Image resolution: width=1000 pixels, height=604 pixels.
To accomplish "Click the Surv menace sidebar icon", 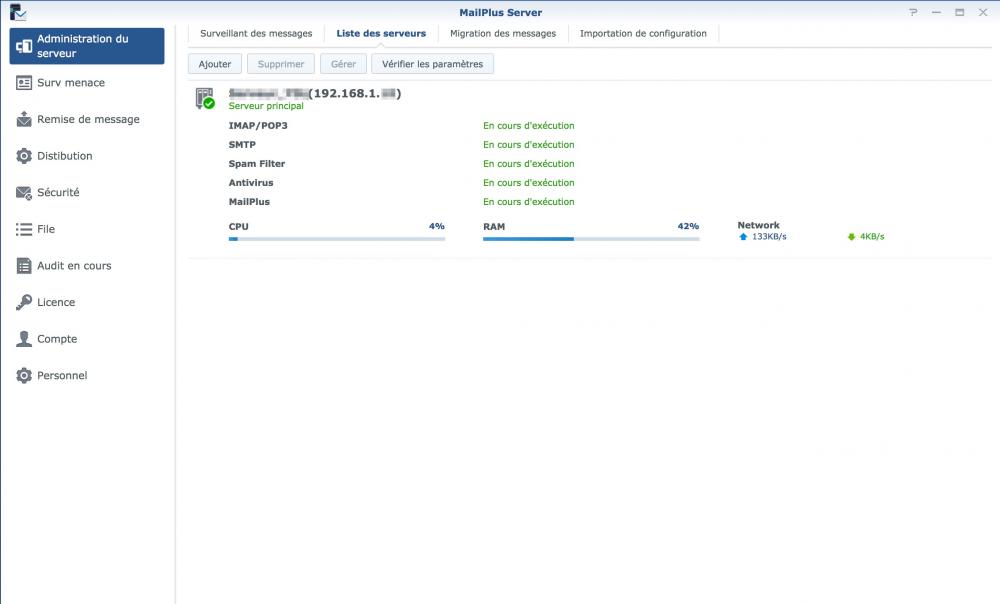I will (24, 83).
